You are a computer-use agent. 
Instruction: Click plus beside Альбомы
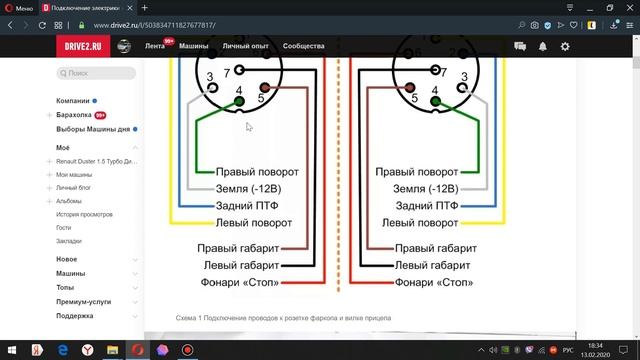click(x=49, y=201)
